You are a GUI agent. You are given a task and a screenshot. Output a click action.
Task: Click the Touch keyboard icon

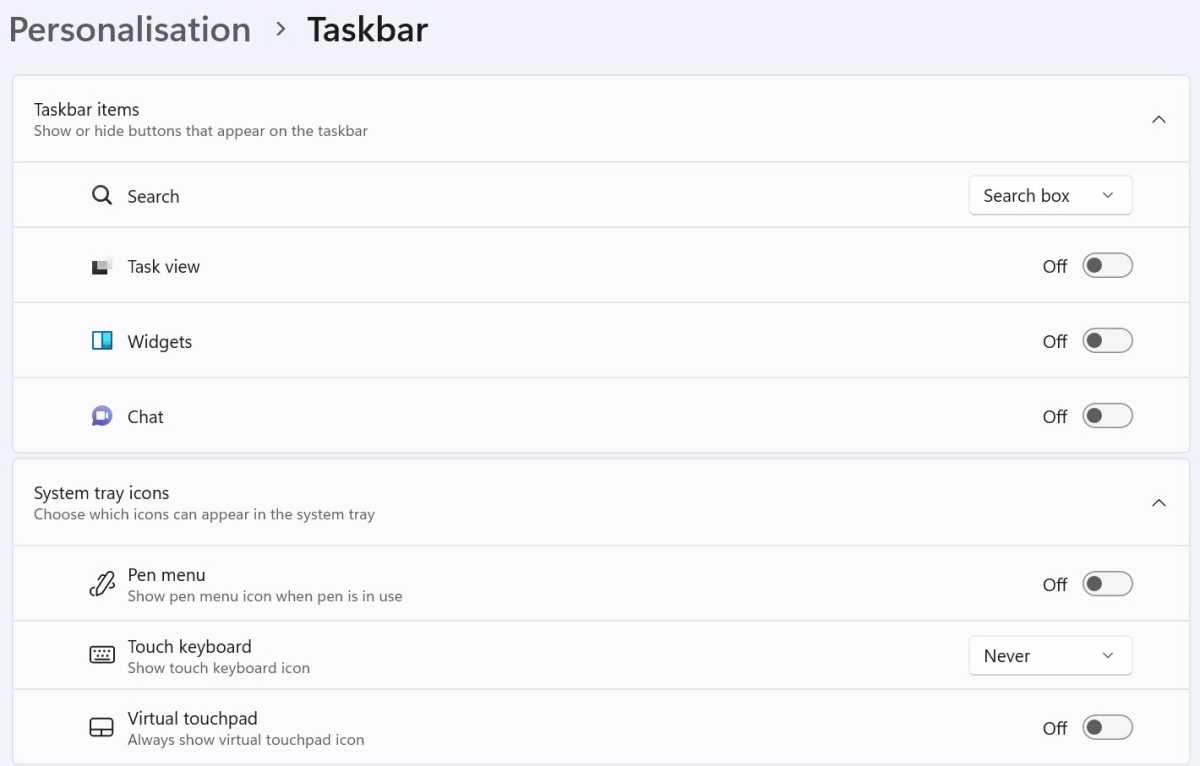point(102,656)
